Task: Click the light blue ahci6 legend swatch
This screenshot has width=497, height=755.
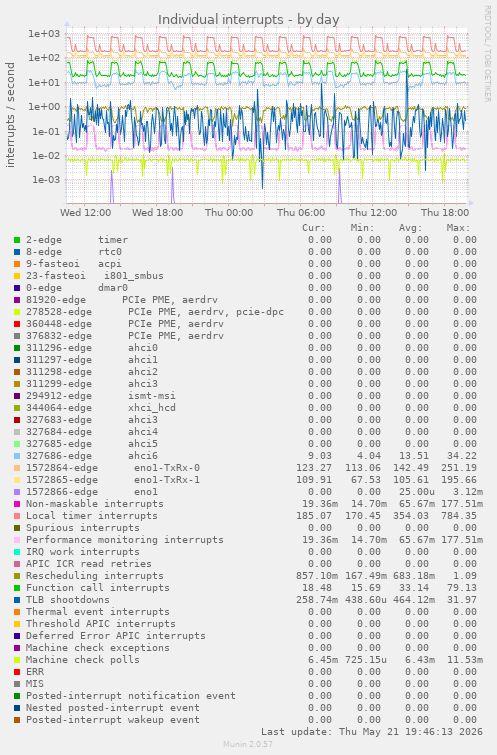Action: click(17, 456)
